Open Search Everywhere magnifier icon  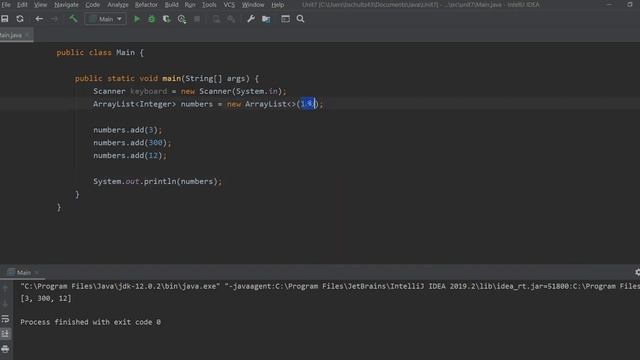300,19
